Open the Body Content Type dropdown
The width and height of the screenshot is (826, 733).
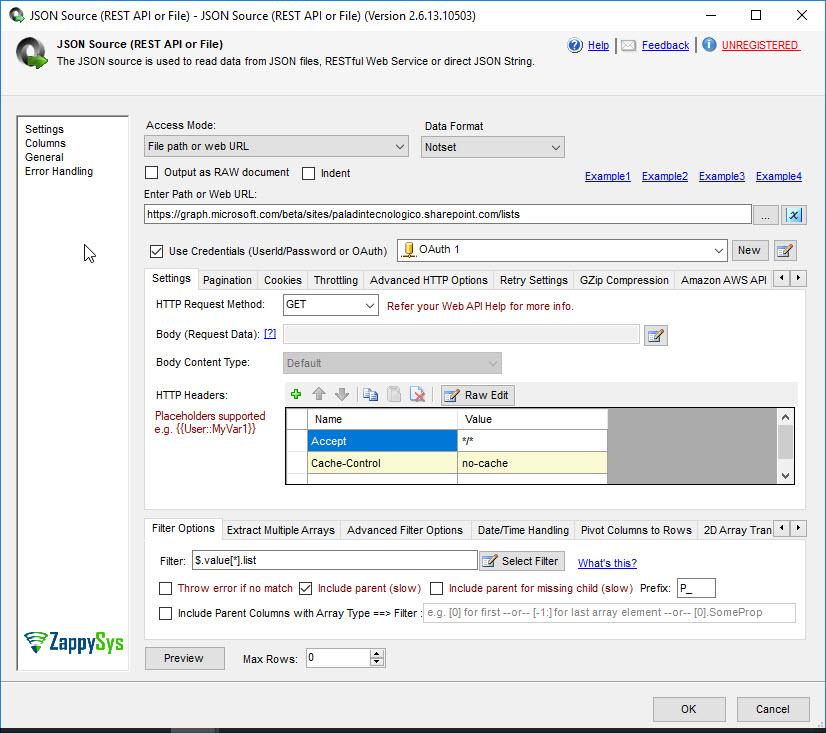tap(392, 363)
